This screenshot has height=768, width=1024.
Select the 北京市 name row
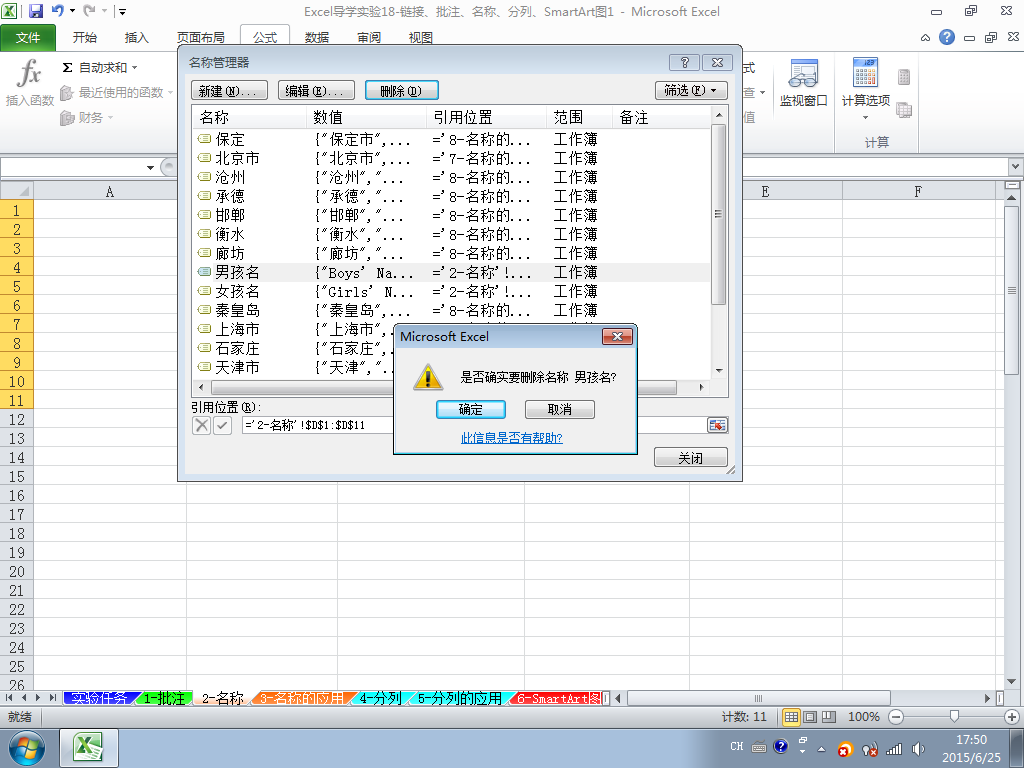[x=451, y=158]
